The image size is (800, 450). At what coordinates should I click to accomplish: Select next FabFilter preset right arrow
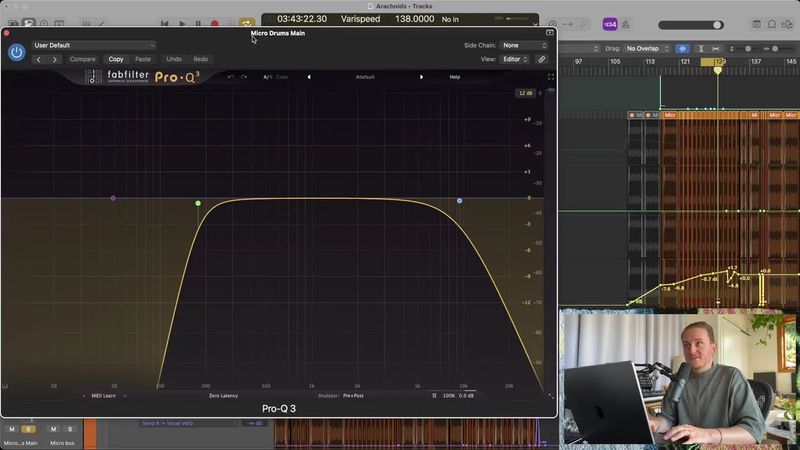click(421, 77)
